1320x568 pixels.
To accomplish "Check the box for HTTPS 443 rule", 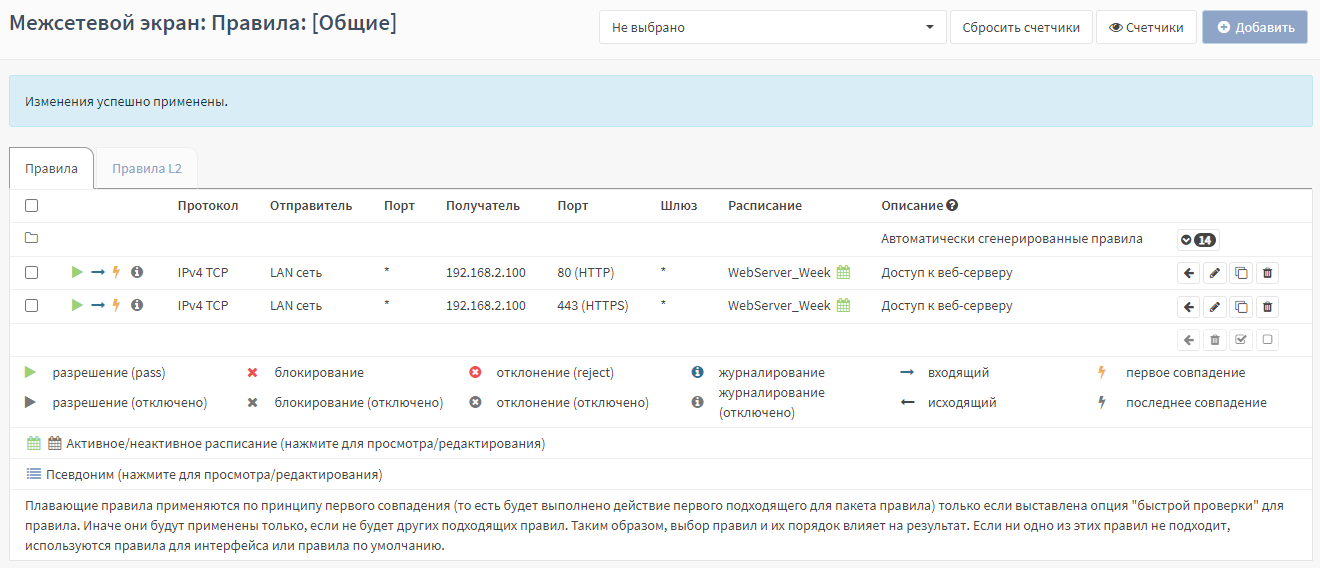I will tap(31, 306).
